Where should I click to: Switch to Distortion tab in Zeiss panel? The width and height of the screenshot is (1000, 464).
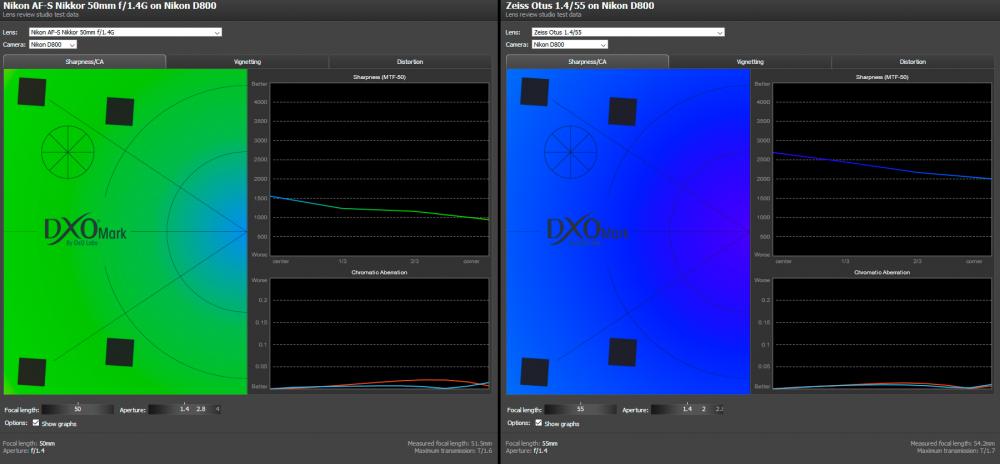pyautogui.click(x=913, y=62)
